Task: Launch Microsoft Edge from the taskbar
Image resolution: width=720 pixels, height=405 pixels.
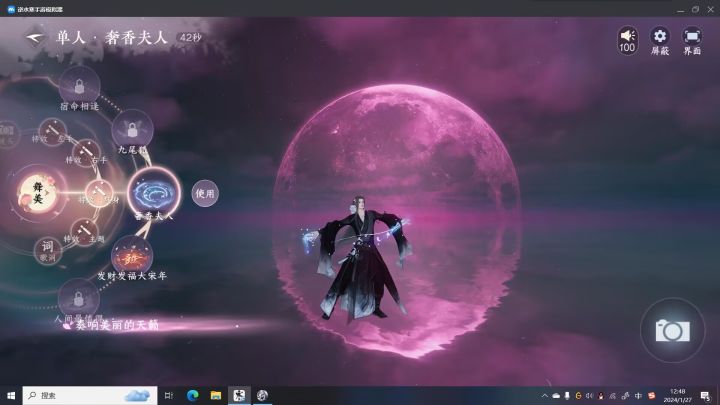Action: [x=192, y=395]
